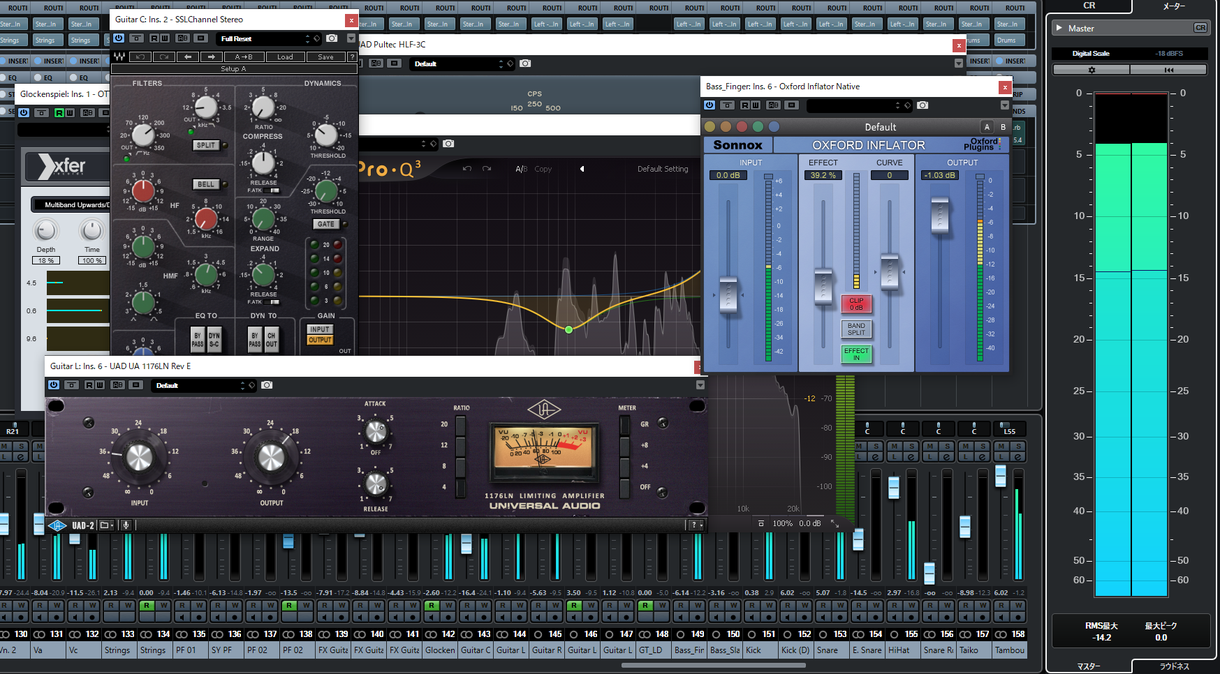Toggle the BELL button in SSL HF section
The height and width of the screenshot is (674, 1220).
205,185
